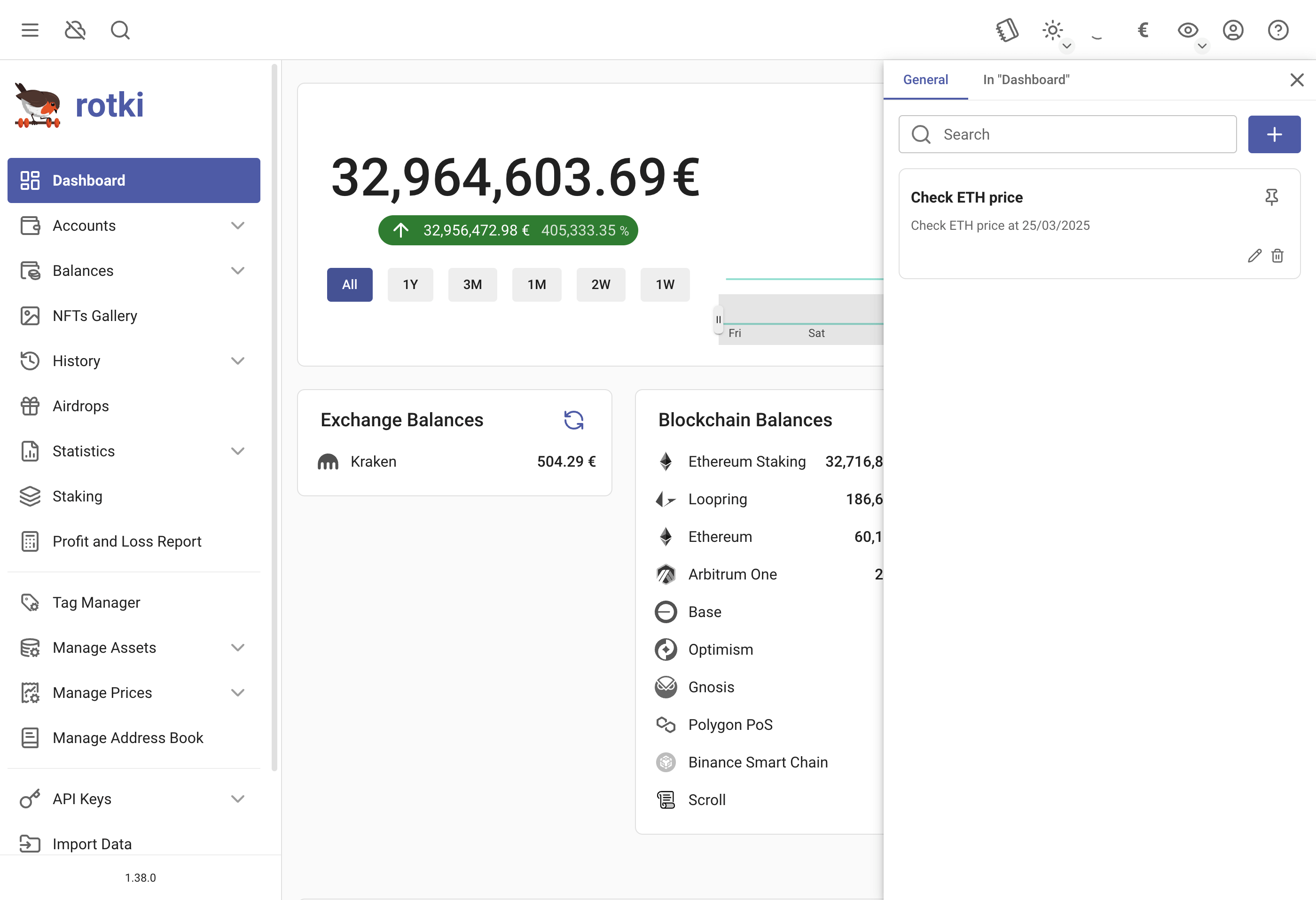Open the Airdrops page
The height and width of the screenshot is (900, 1316).
pyautogui.click(x=133, y=406)
